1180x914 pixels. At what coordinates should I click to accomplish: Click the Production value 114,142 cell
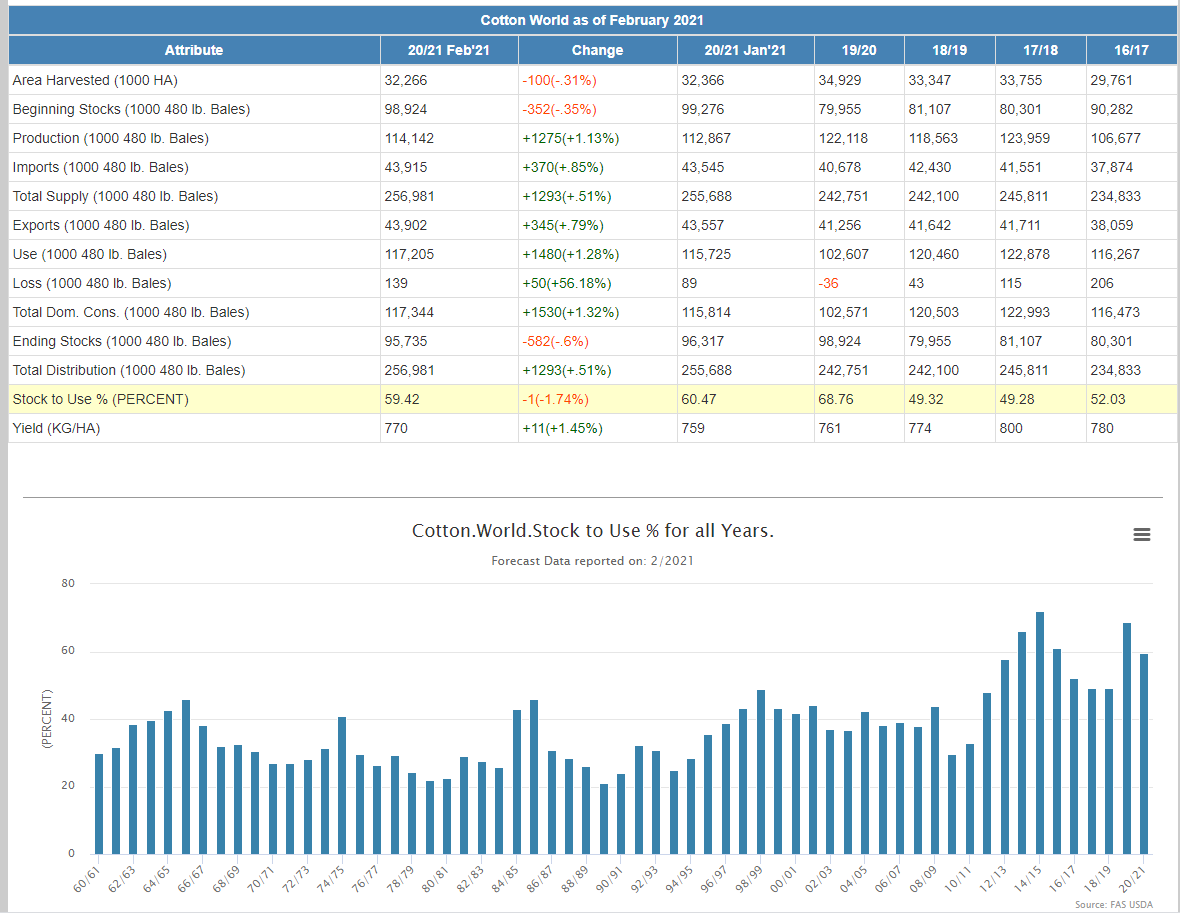[409, 138]
